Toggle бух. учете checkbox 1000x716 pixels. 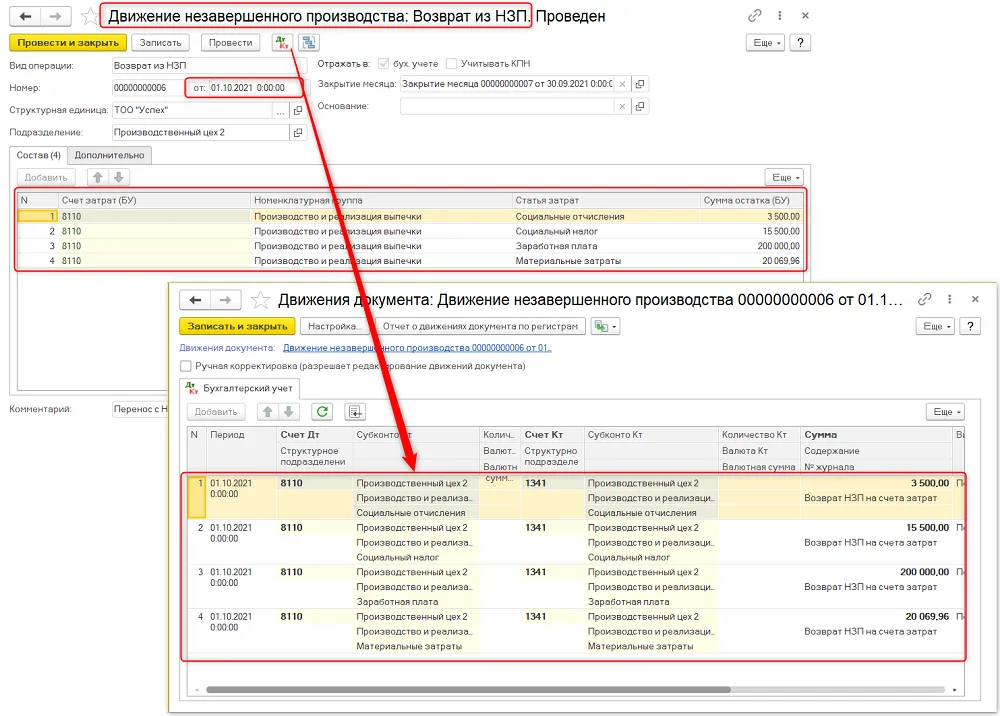pyautogui.click(x=383, y=64)
